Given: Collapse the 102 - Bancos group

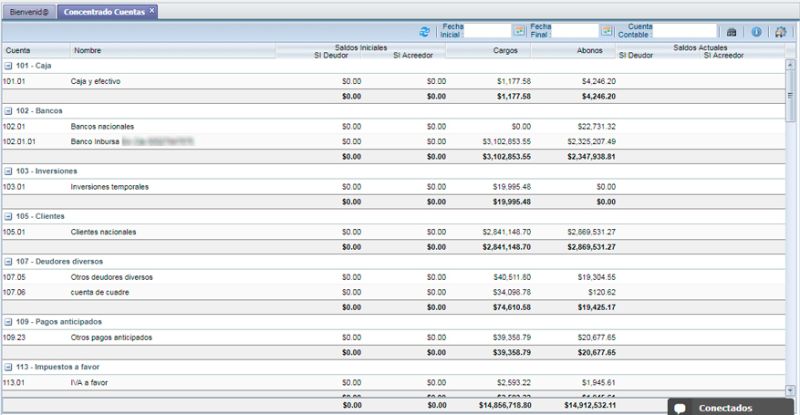Looking at the screenshot, I should [x=8, y=111].
